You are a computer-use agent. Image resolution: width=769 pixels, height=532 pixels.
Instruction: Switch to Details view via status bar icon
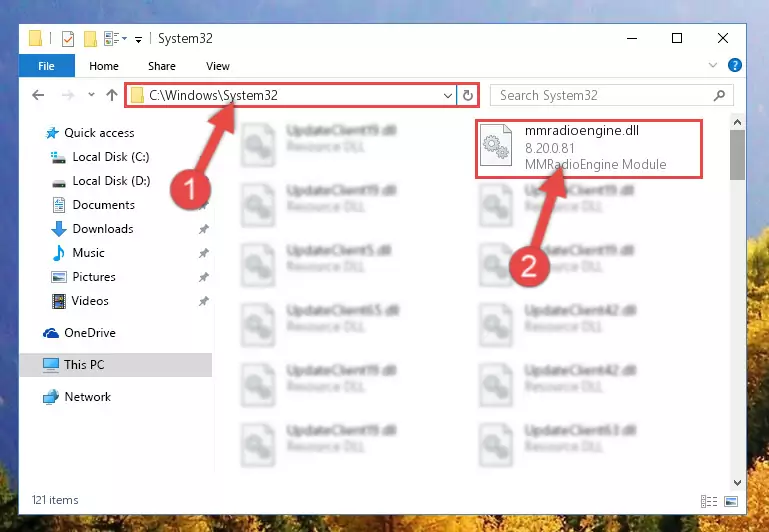[x=709, y=501]
